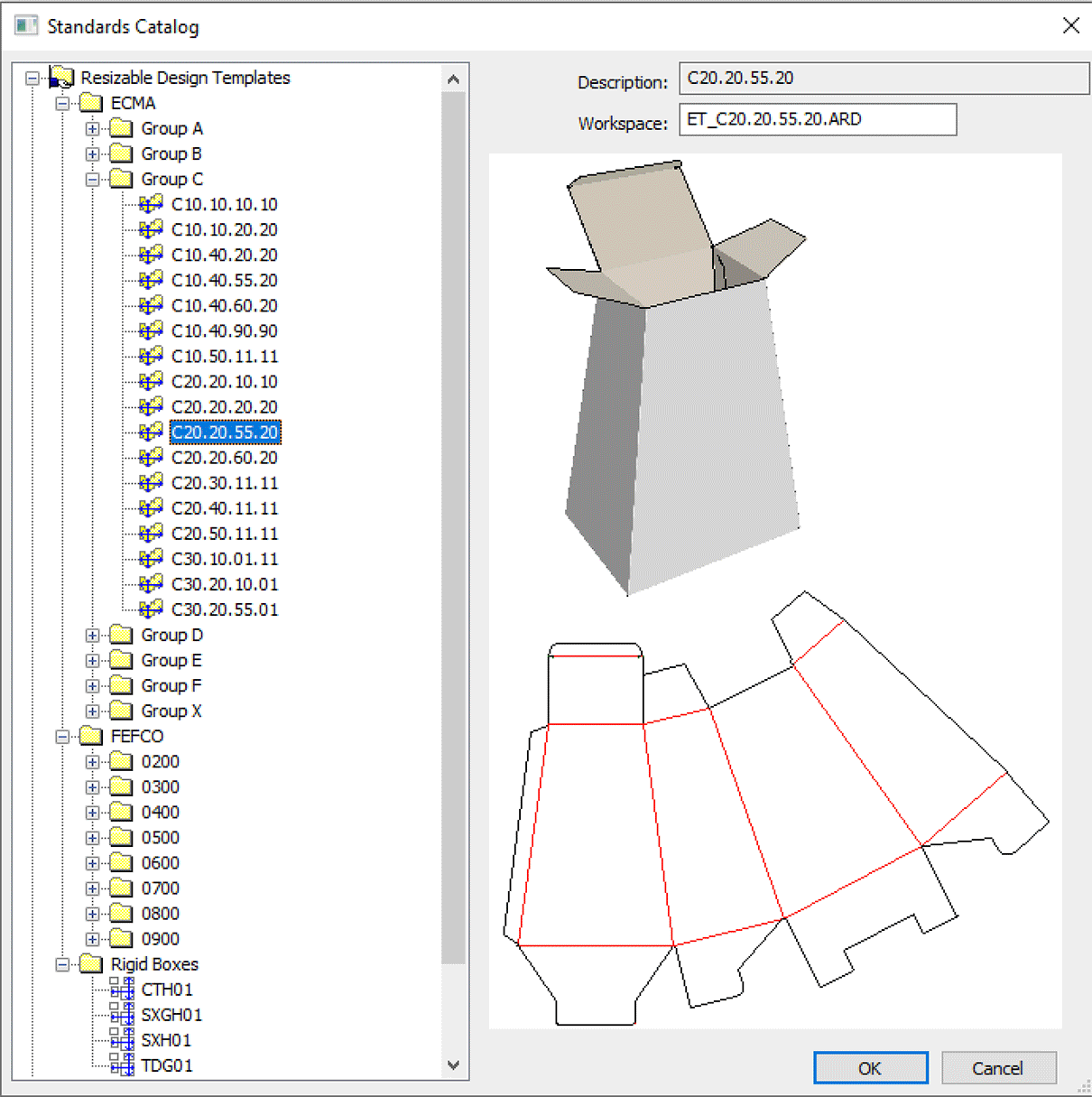Expand the Group A folder

tap(92, 129)
